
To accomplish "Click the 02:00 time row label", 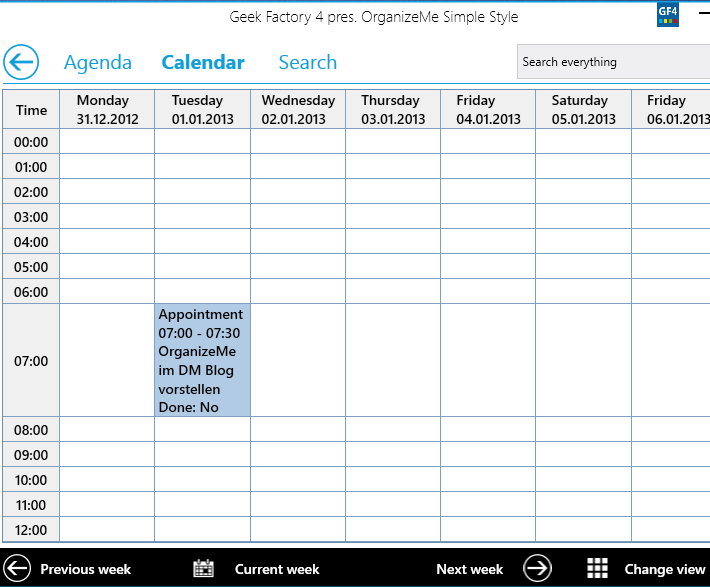I will tap(31, 192).
